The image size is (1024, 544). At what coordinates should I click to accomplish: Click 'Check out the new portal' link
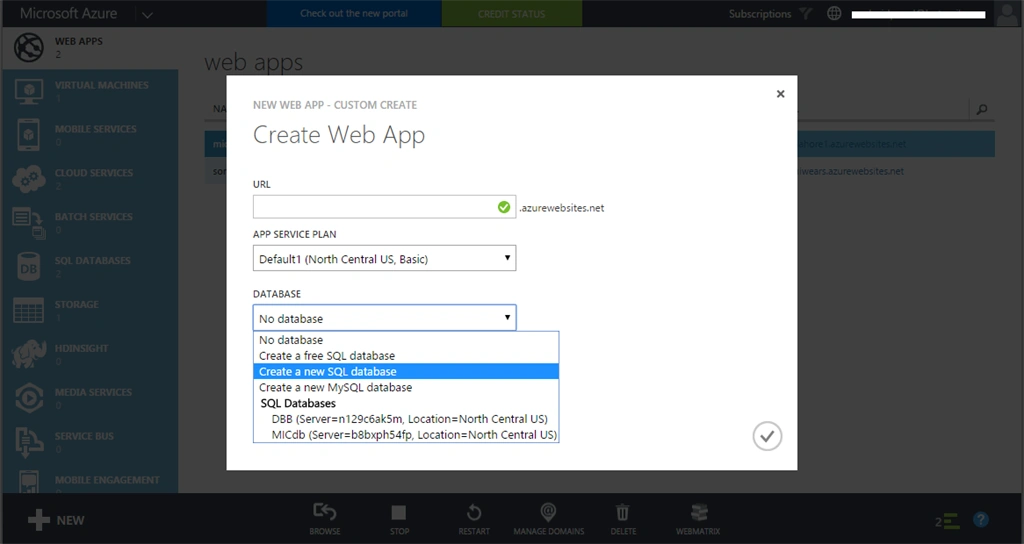[354, 13]
